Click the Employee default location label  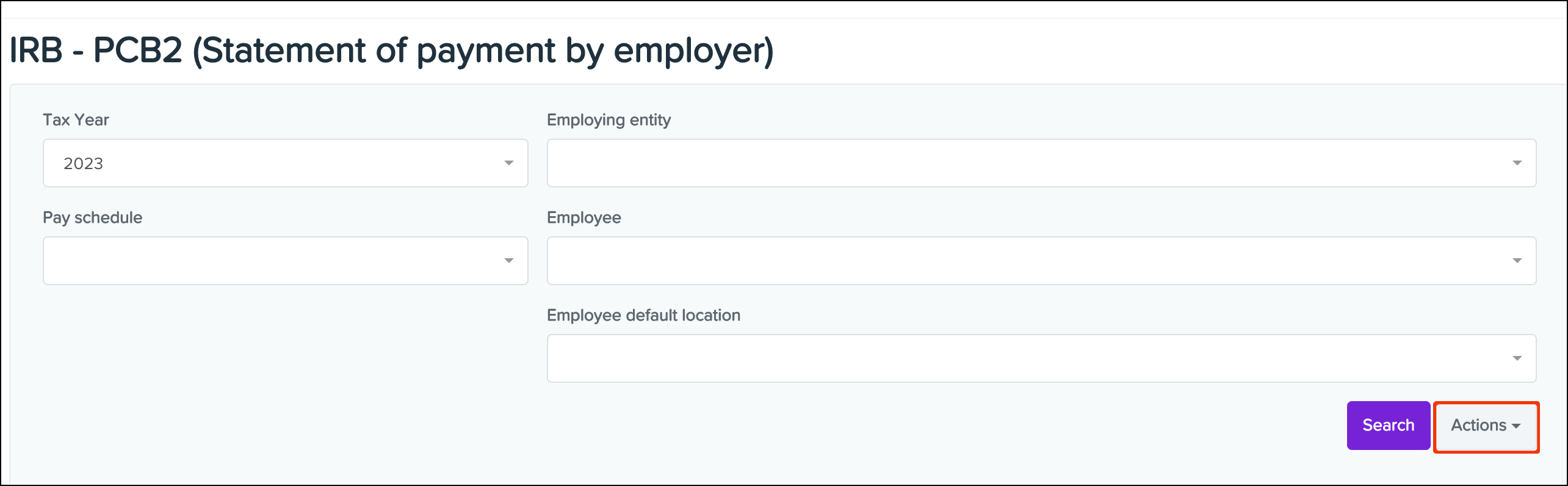pos(643,315)
